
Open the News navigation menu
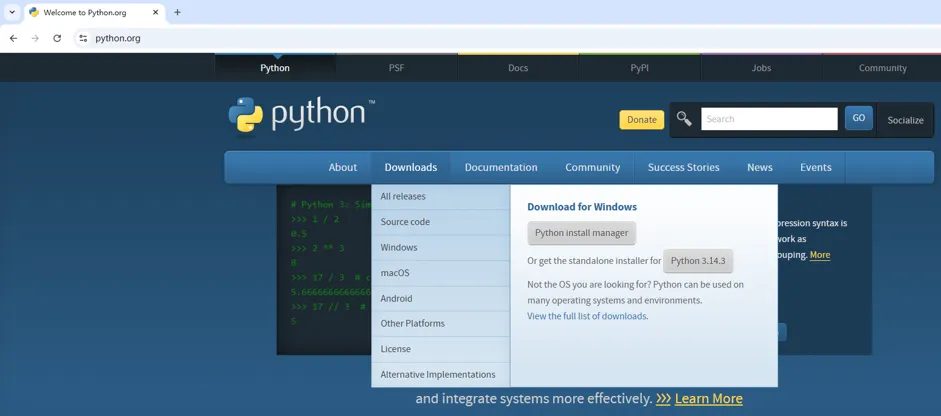[x=760, y=167]
